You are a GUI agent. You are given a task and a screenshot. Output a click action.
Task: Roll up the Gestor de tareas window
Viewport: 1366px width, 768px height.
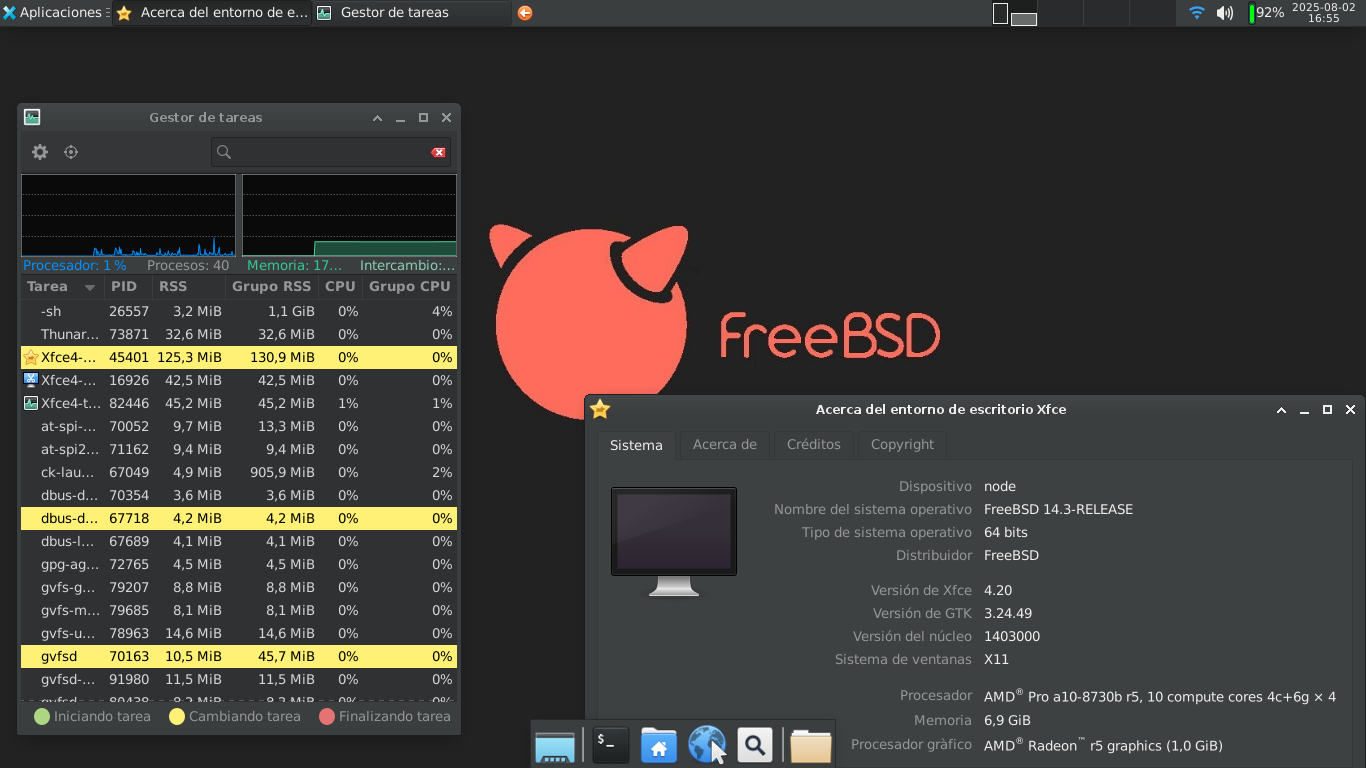point(377,118)
